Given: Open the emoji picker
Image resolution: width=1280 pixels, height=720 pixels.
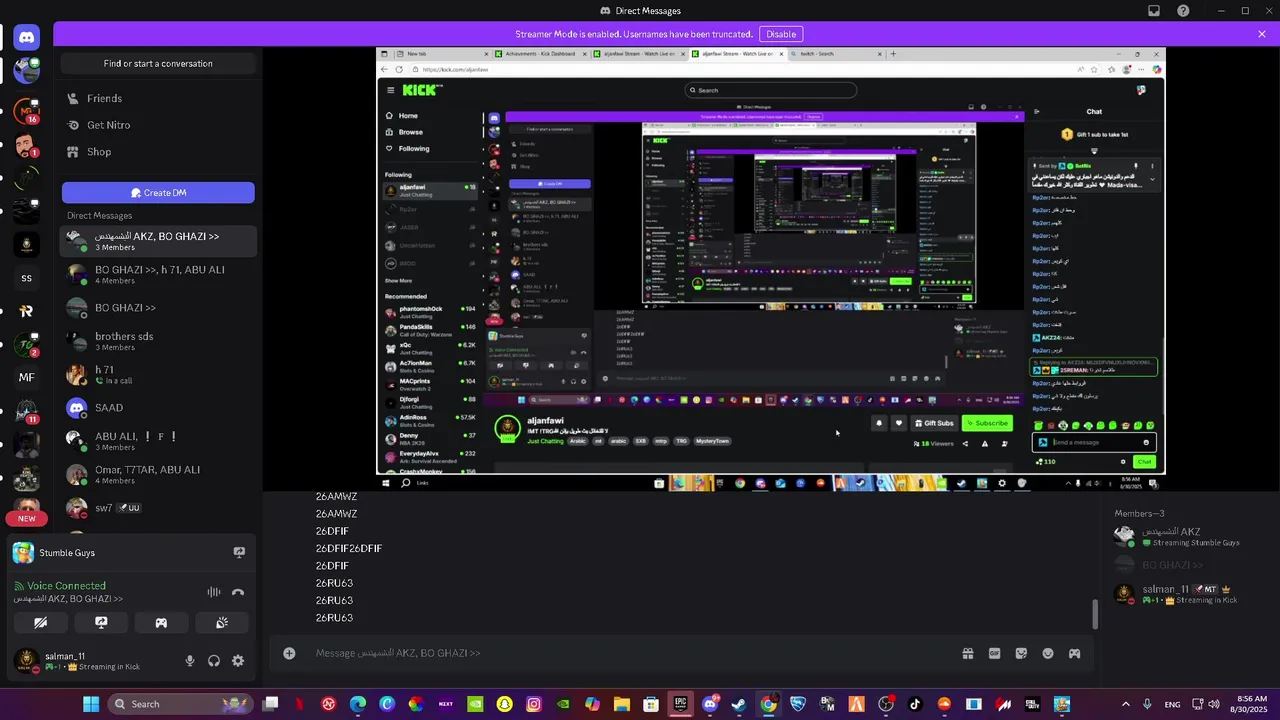Looking at the screenshot, I should tap(1048, 653).
